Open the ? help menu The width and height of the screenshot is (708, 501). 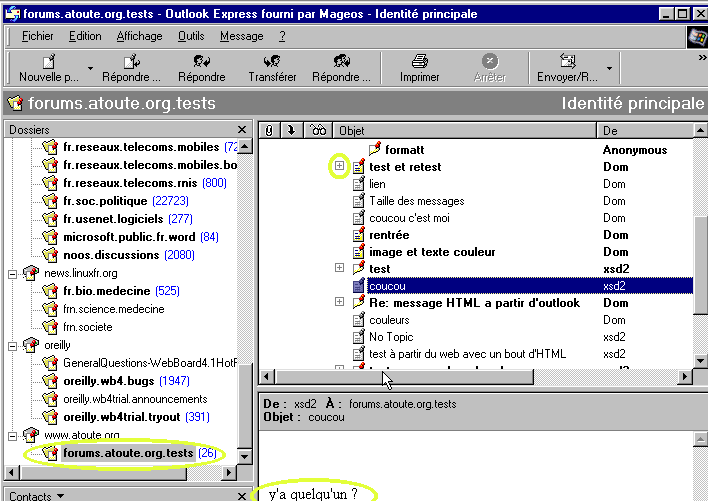[282, 36]
